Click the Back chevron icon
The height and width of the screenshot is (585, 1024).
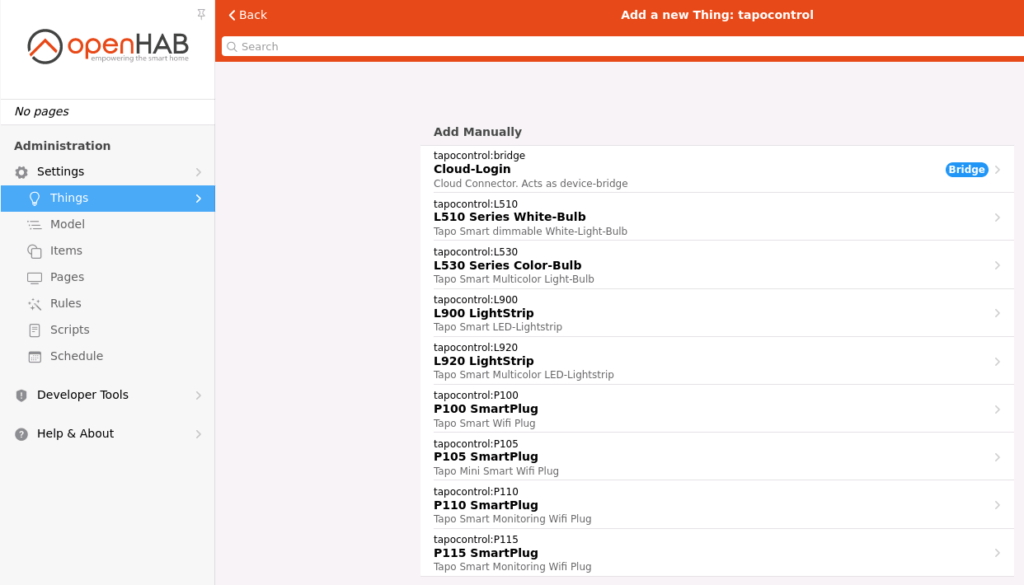click(x=232, y=15)
